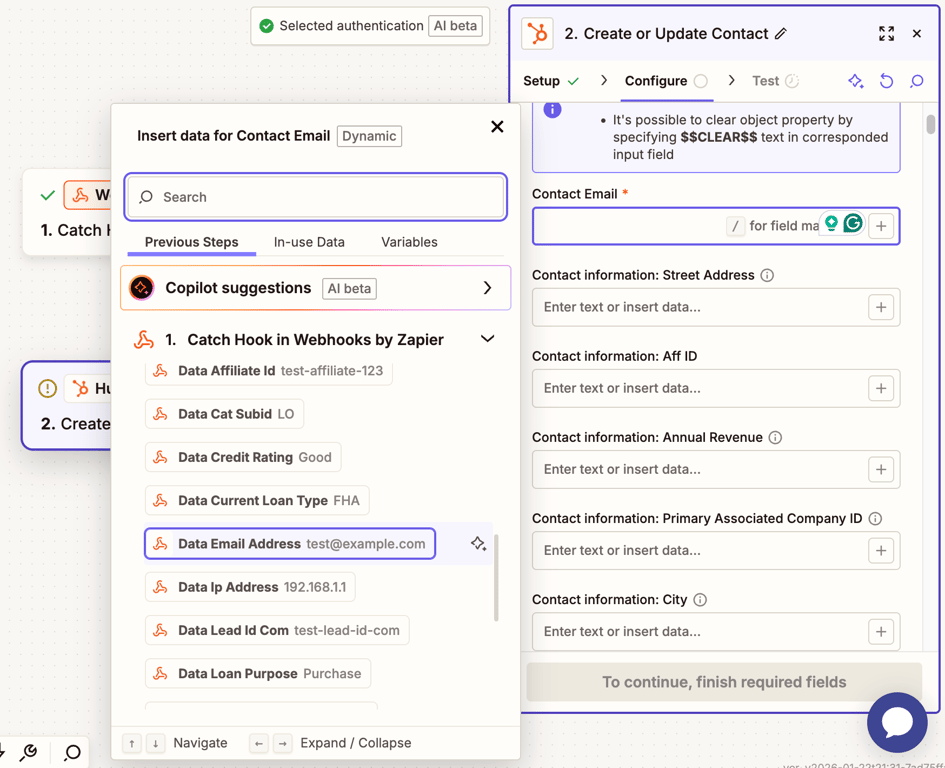Viewport: 945px width, 768px height.
Task: Switch to In-use Data tab
Action: point(309,242)
